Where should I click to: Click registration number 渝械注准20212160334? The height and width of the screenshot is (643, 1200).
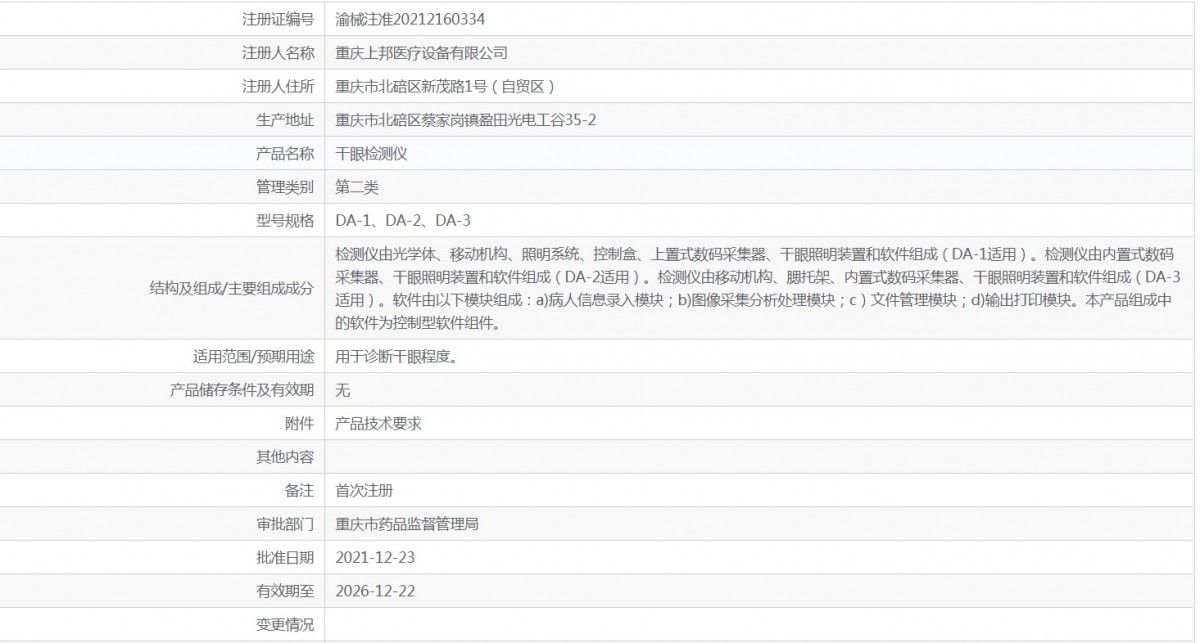coord(411,19)
